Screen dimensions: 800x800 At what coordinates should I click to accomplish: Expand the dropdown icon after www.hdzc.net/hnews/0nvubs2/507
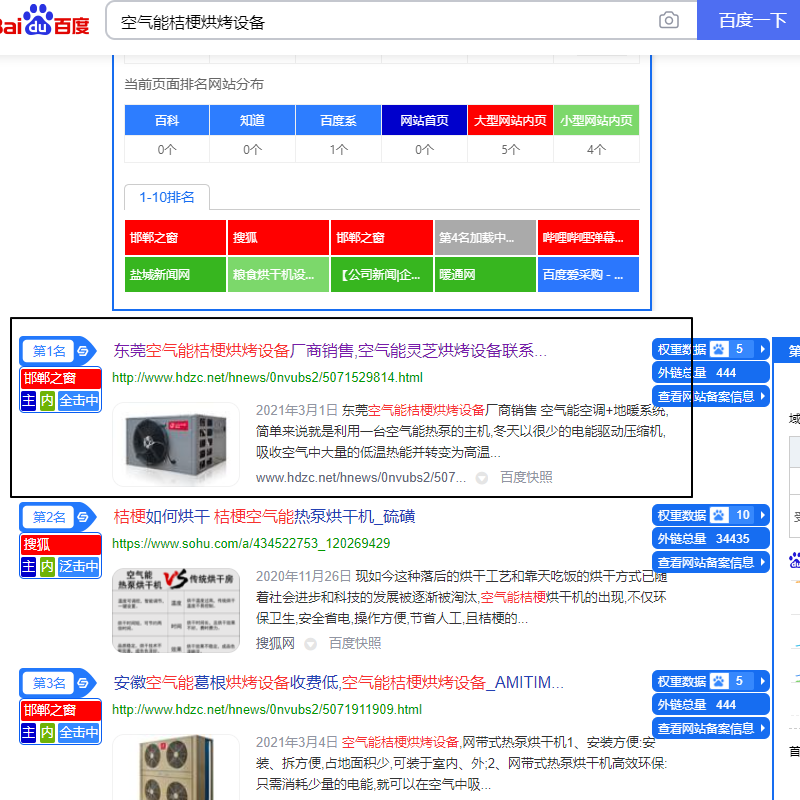(482, 478)
